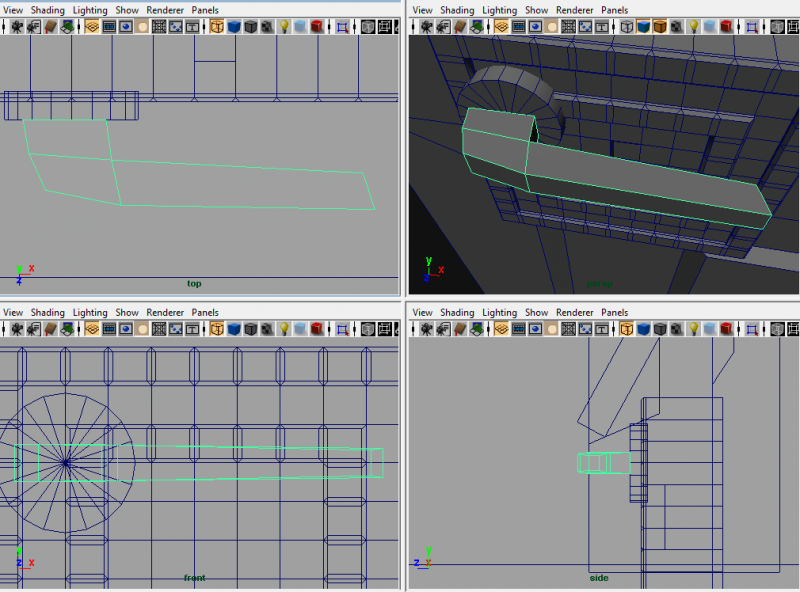The width and height of the screenshot is (800, 592).
Task: Toggle wireframe cube in perspective panel toolbar
Action: [625, 27]
